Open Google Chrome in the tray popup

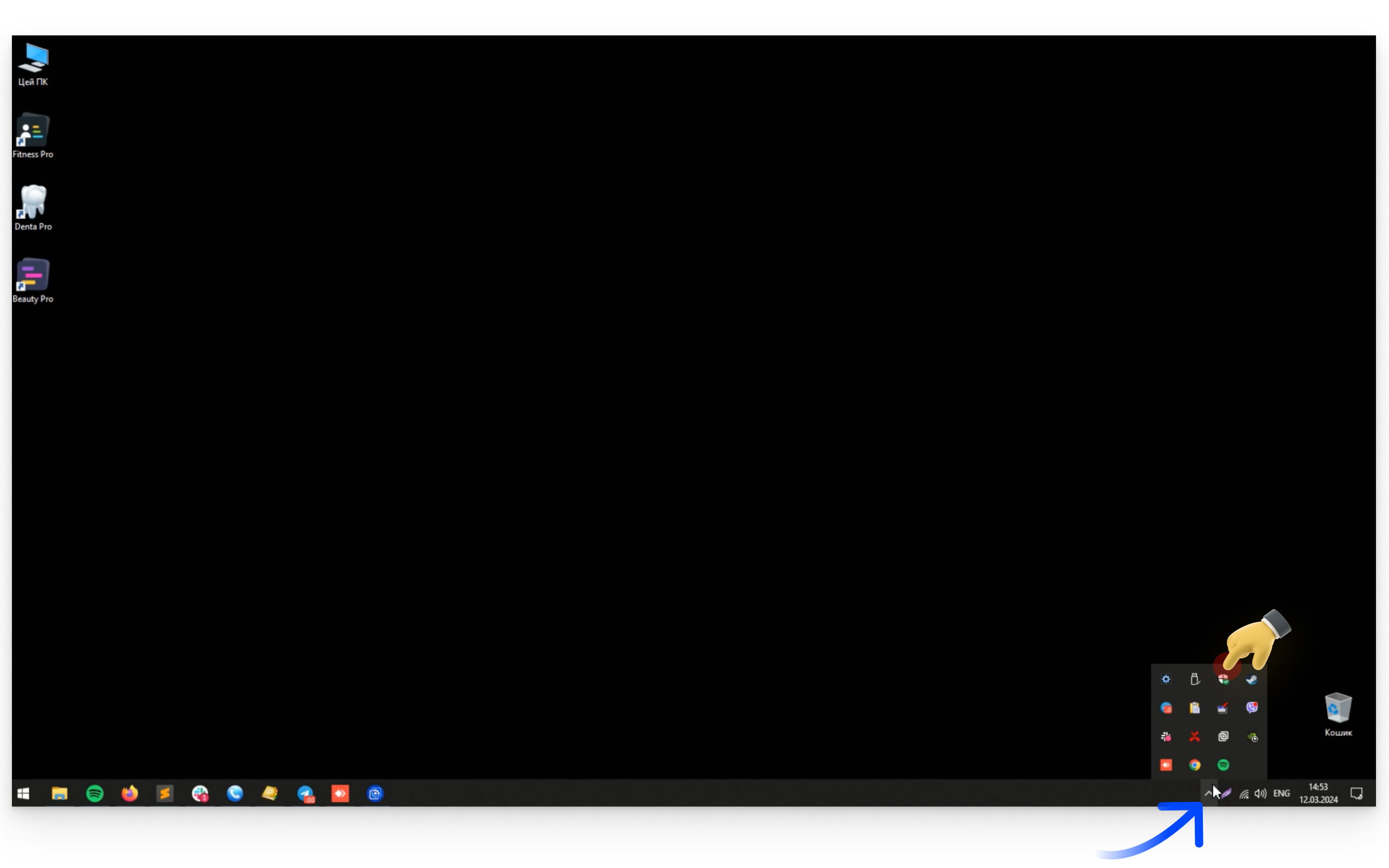coord(1194,765)
